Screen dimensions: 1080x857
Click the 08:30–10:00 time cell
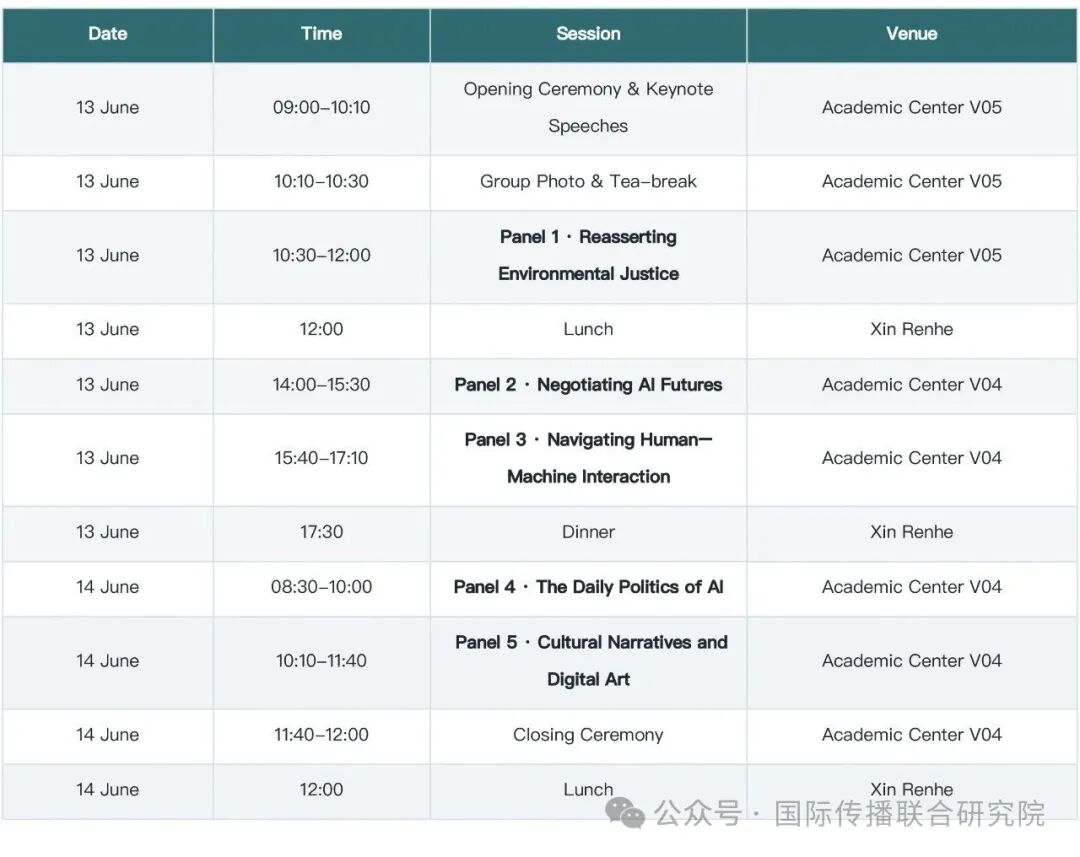coord(321,587)
